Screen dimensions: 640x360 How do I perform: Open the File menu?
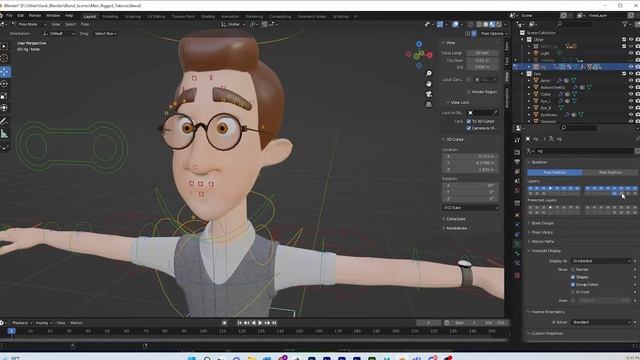tap(9, 16)
